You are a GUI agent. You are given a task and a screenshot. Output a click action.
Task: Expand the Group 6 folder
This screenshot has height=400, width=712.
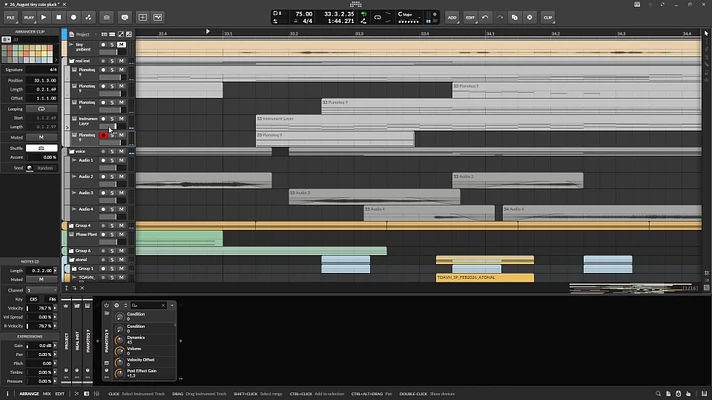tap(71, 251)
